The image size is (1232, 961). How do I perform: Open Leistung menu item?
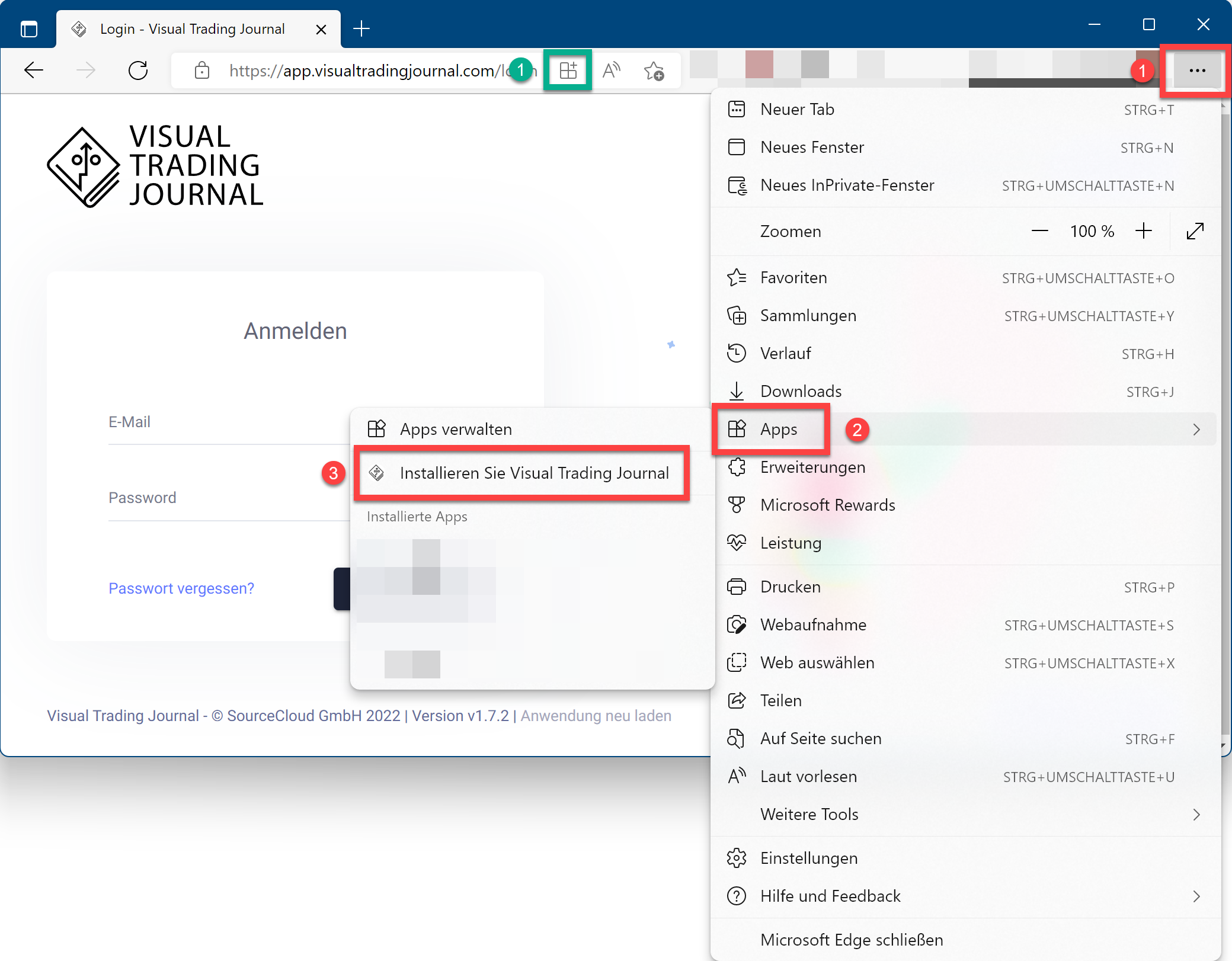point(965,543)
